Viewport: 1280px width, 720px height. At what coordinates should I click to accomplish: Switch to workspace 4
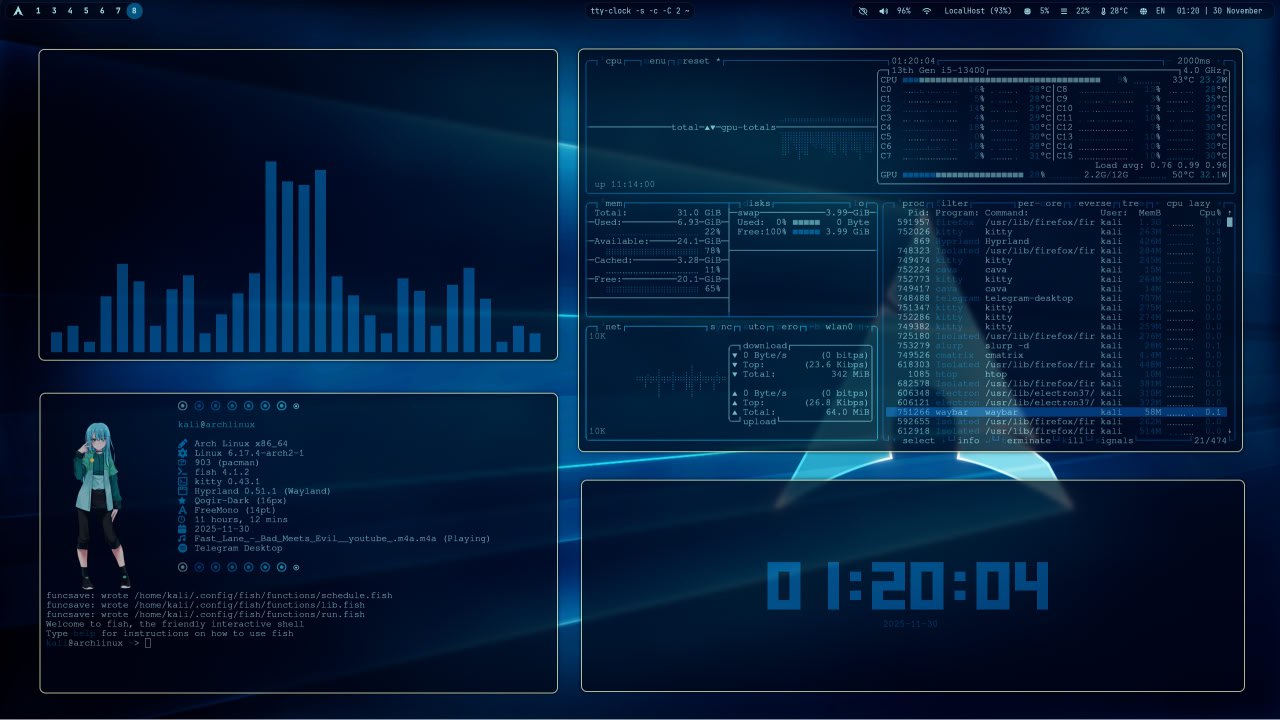pos(70,10)
